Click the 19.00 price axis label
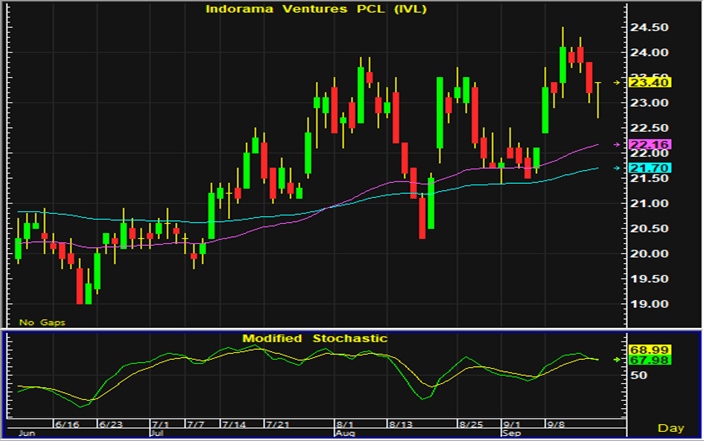Image resolution: width=704 pixels, height=441 pixels. (649, 304)
